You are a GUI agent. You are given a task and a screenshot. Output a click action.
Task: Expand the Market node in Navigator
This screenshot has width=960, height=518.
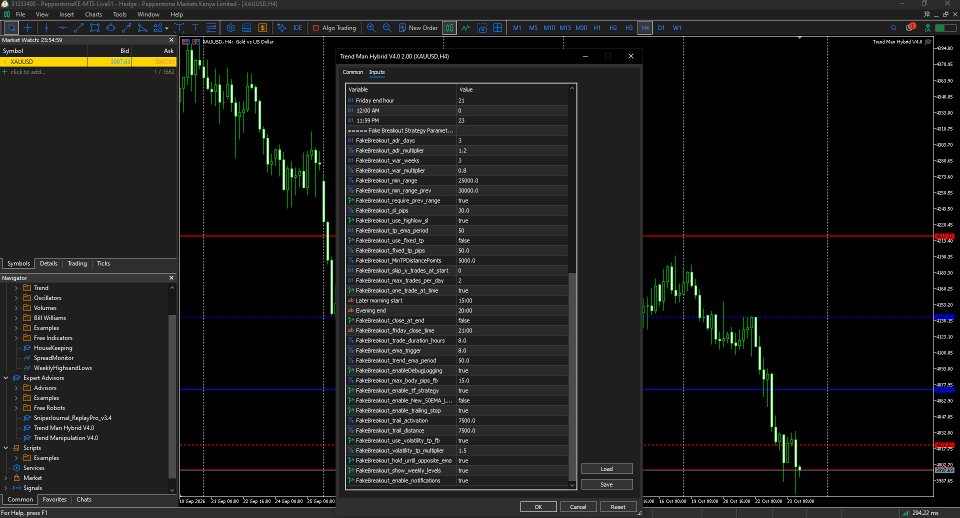tap(6, 478)
